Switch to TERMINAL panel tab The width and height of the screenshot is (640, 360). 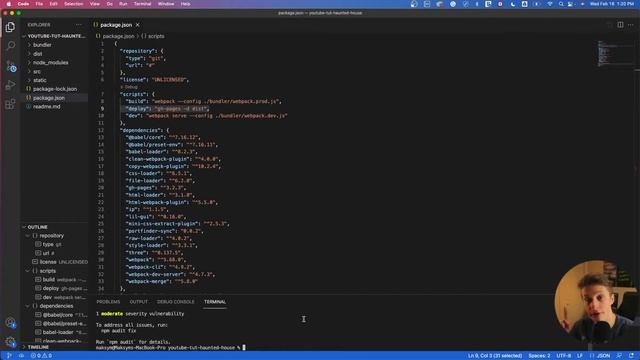(x=215, y=302)
